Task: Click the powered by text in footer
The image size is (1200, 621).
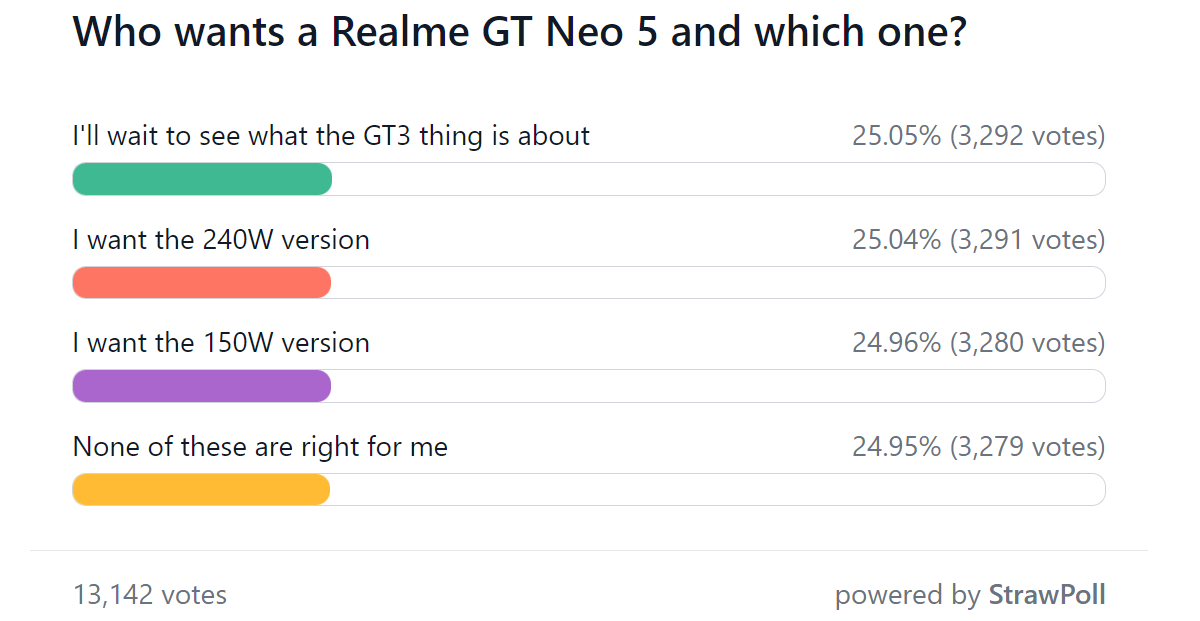Action: point(908,596)
